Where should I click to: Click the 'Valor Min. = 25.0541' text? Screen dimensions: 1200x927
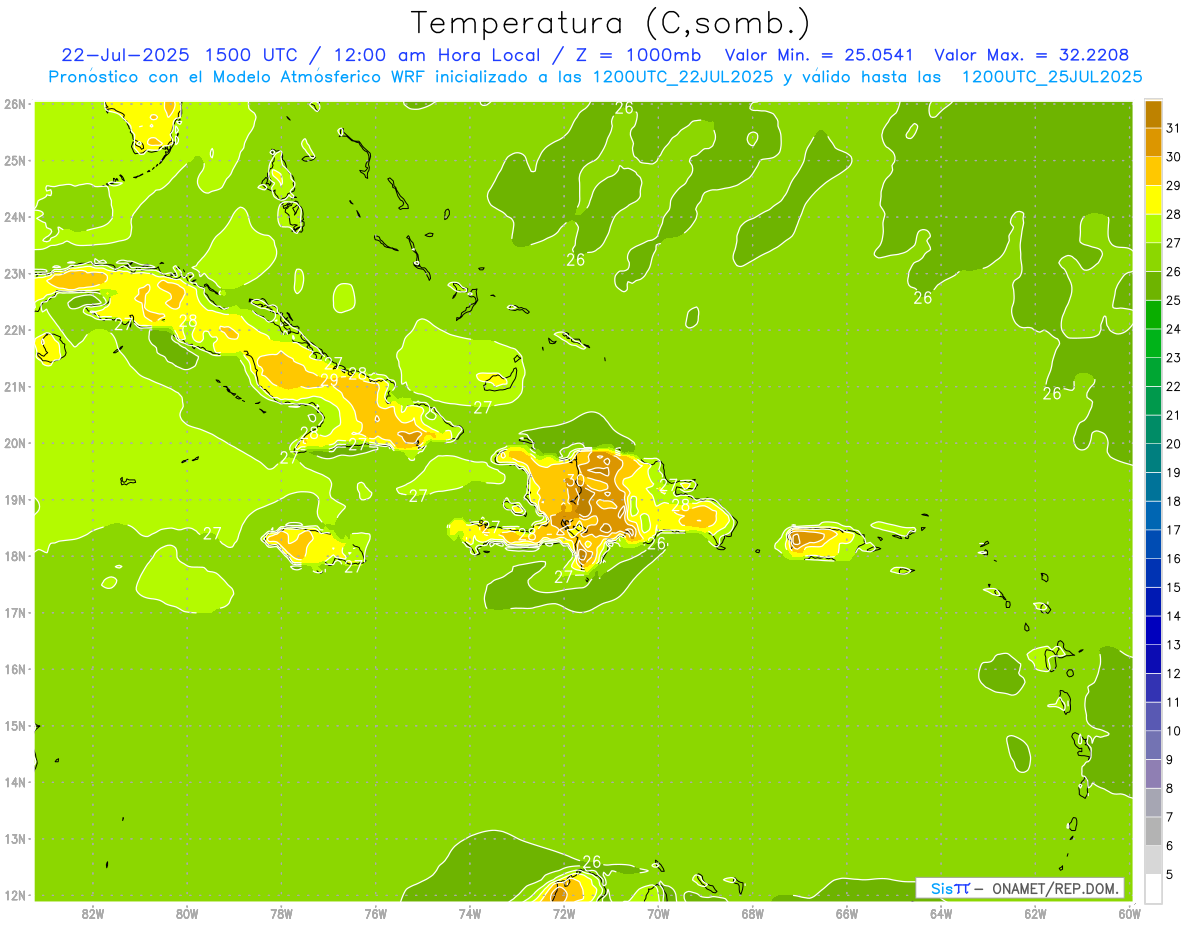[820, 55]
